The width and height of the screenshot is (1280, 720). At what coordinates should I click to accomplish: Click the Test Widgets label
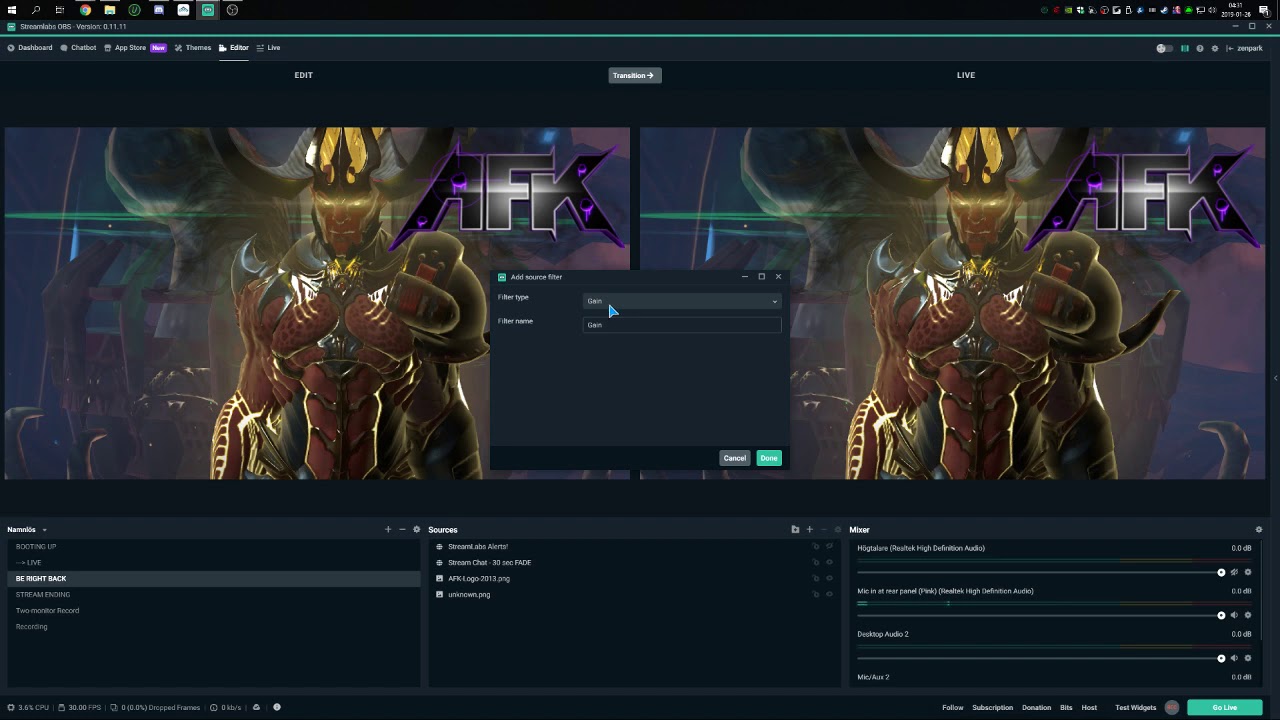click(x=1136, y=708)
